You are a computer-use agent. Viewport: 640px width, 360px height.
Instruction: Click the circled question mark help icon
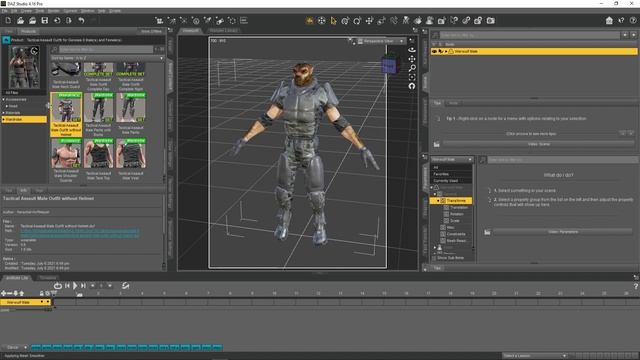(x=633, y=21)
